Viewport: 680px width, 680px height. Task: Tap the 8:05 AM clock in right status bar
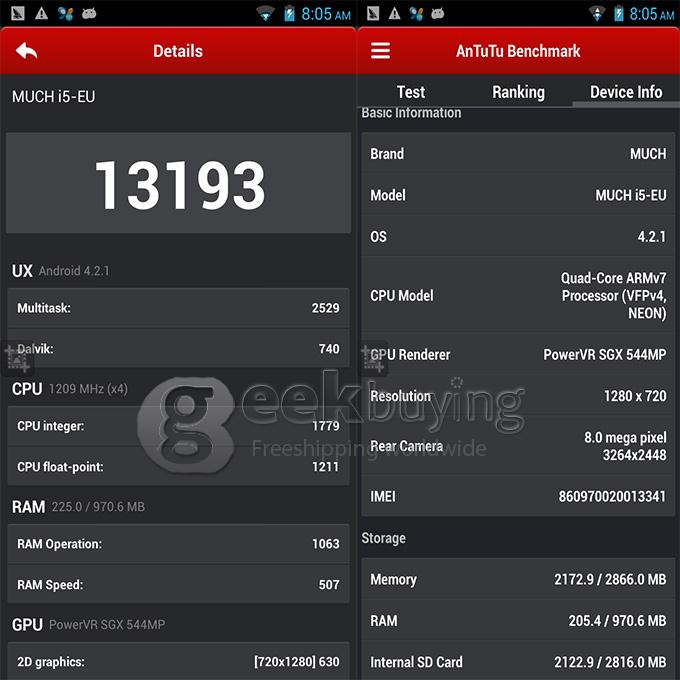(x=652, y=14)
